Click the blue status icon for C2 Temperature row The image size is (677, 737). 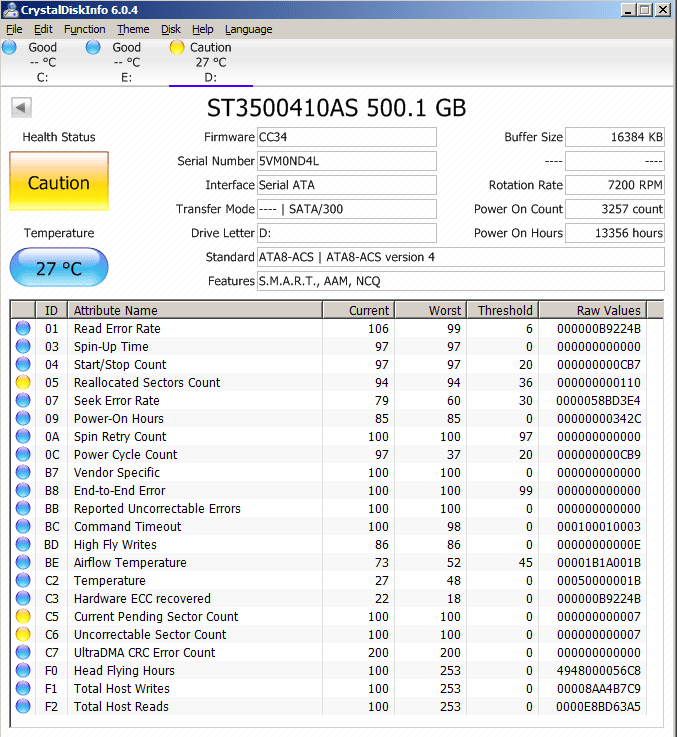[23, 580]
